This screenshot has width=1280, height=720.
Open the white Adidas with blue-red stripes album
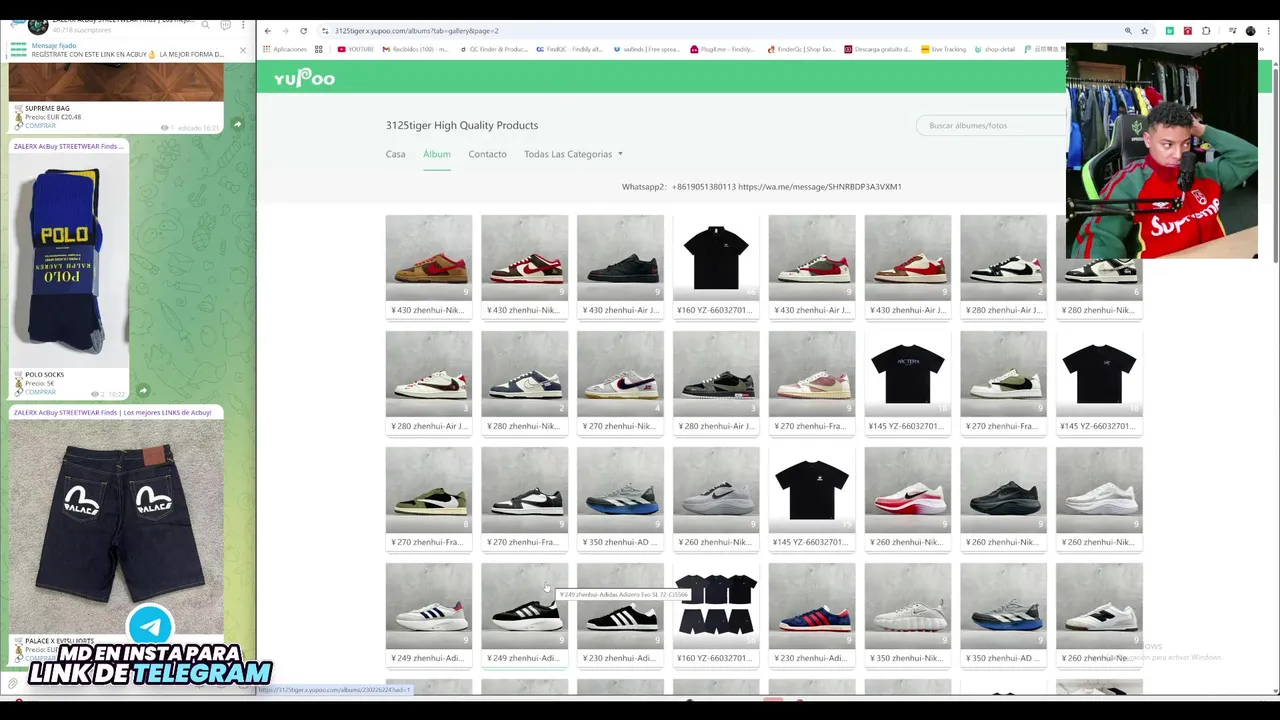pyautogui.click(x=429, y=606)
